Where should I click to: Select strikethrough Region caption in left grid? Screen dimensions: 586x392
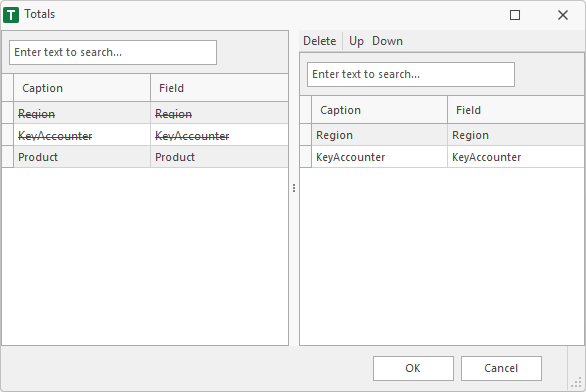pos(82,113)
